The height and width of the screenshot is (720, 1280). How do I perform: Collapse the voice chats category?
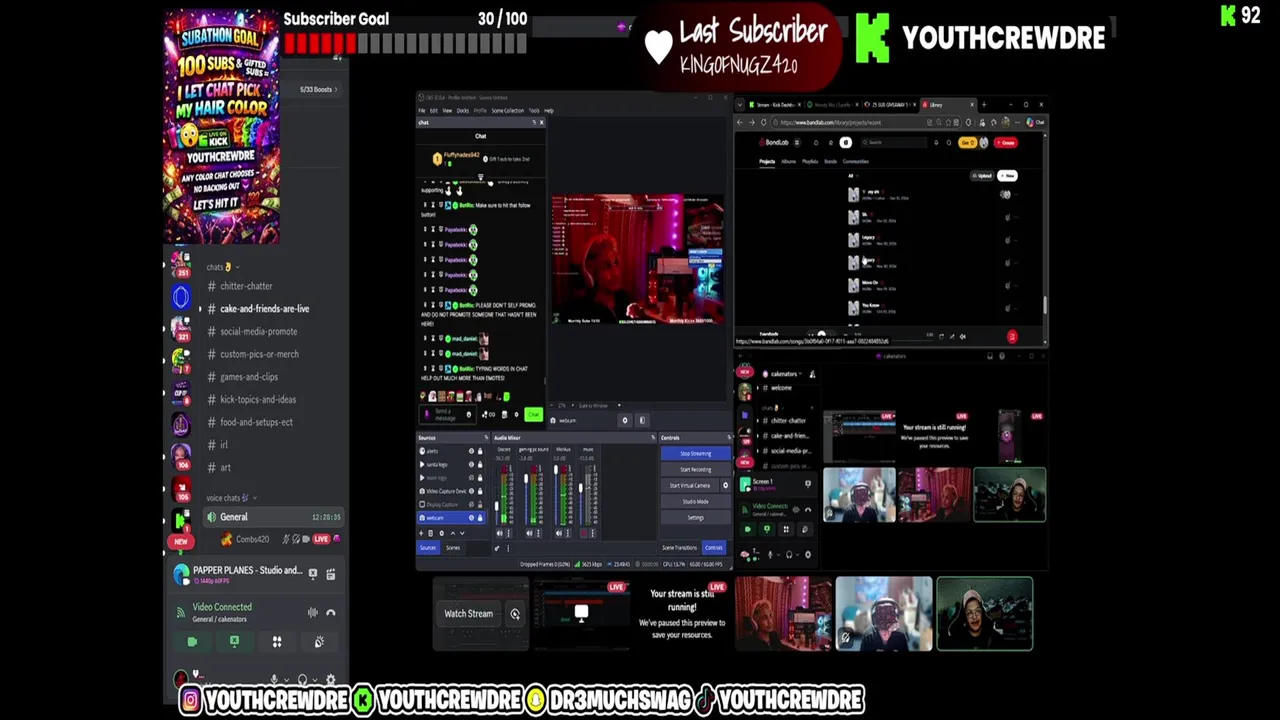[230, 498]
